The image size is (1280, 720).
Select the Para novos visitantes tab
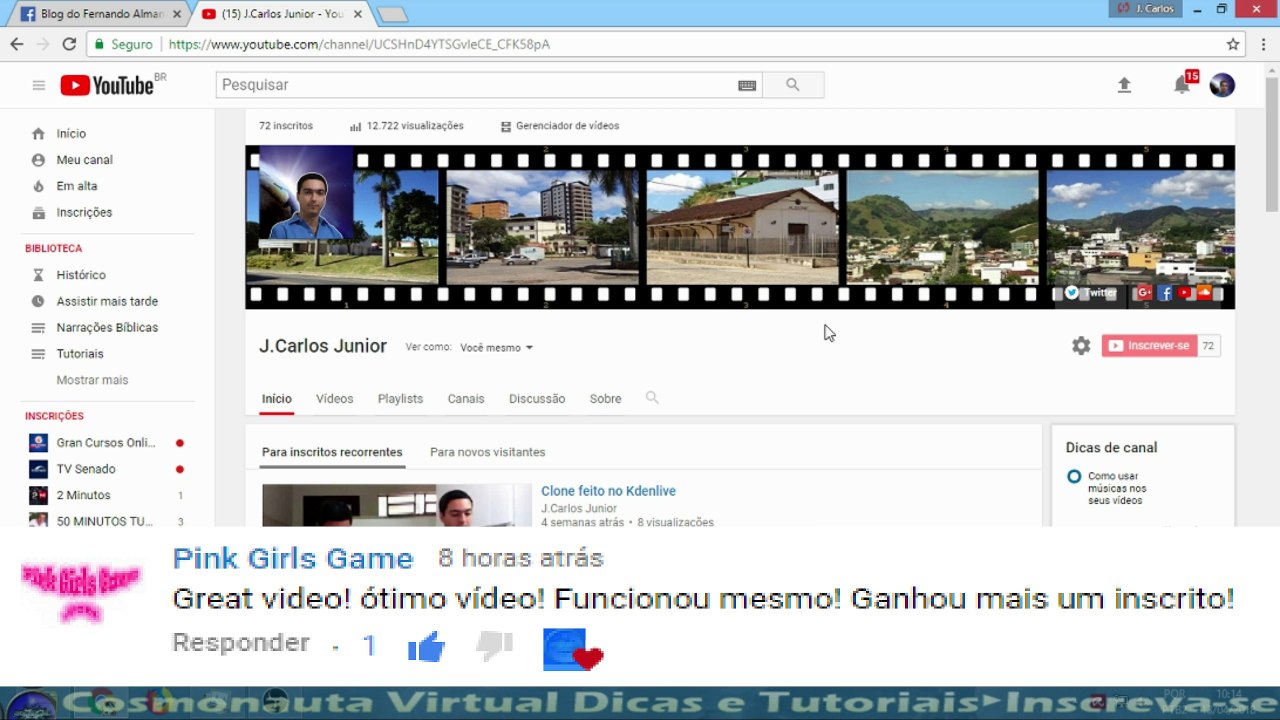[x=488, y=452]
